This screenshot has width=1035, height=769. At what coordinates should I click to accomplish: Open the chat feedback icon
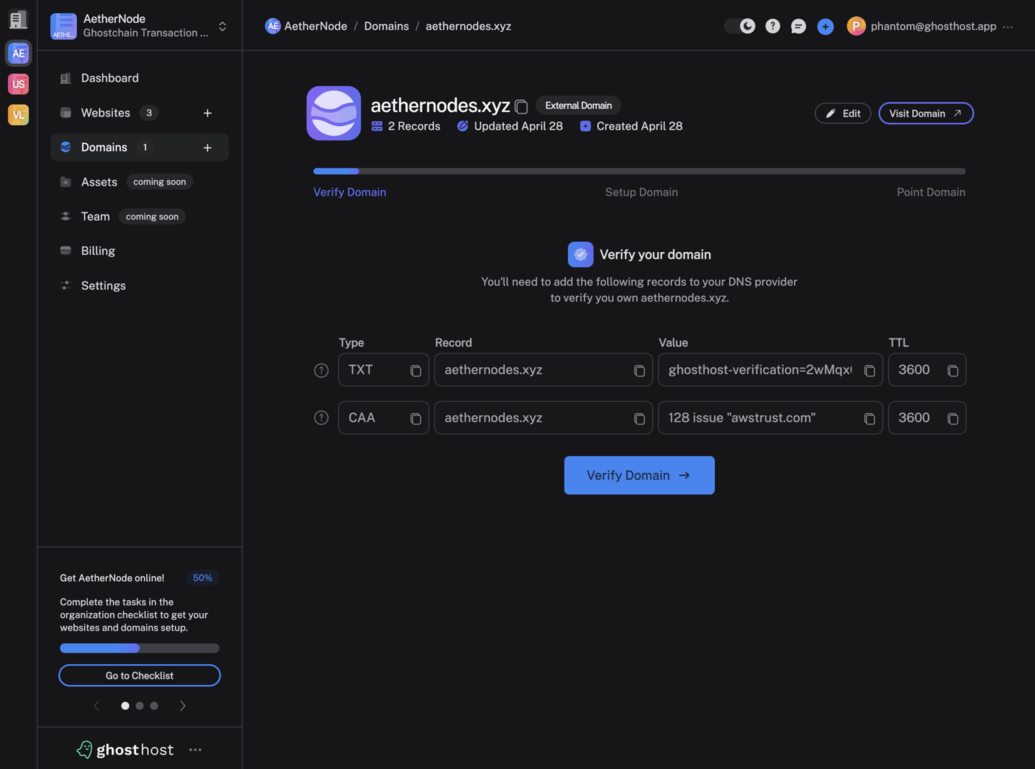tap(798, 26)
